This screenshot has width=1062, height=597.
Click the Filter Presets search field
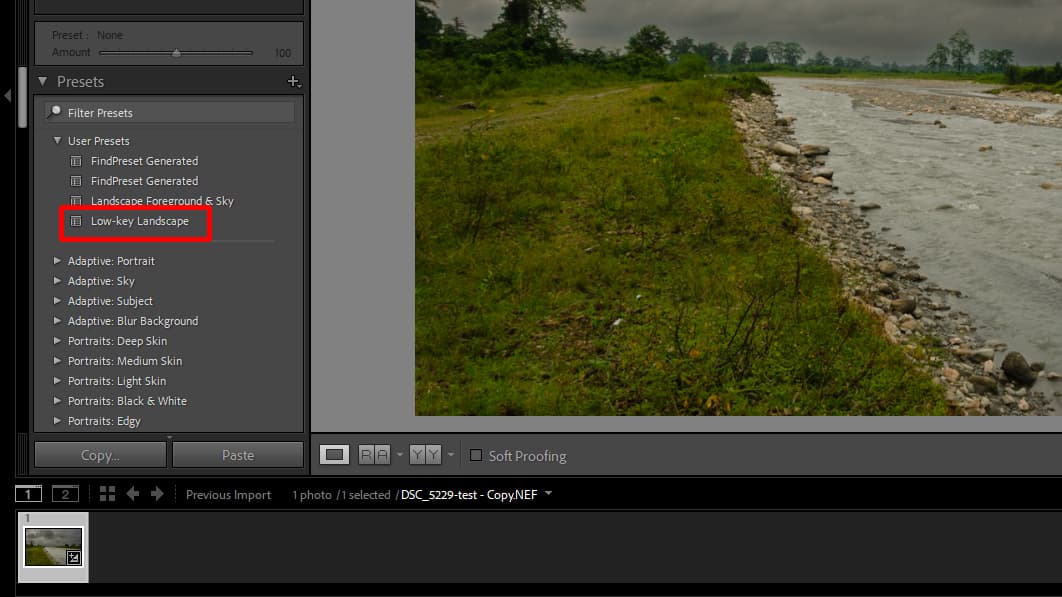169,112
